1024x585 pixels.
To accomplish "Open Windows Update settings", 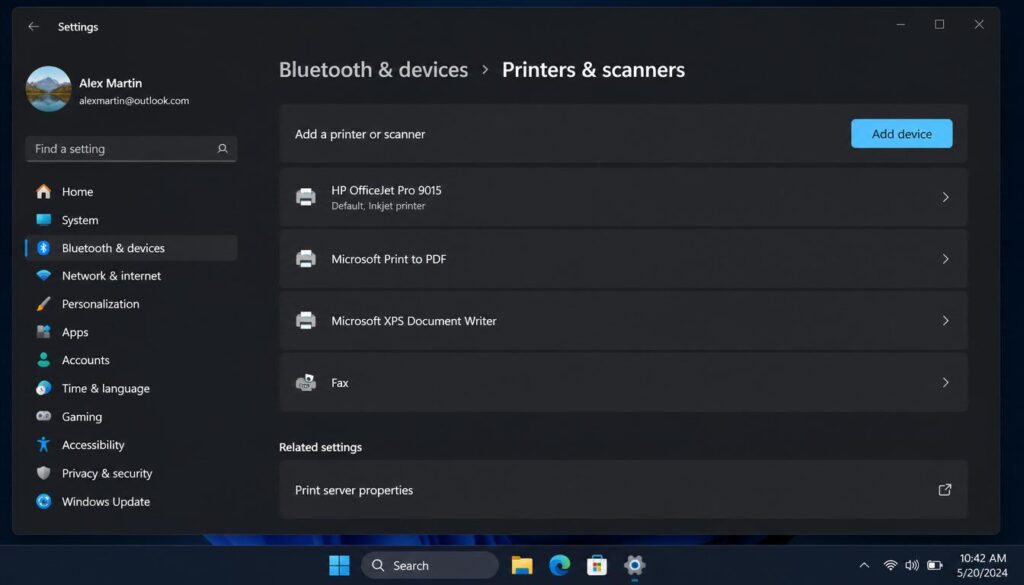I will tap(131, 501).
